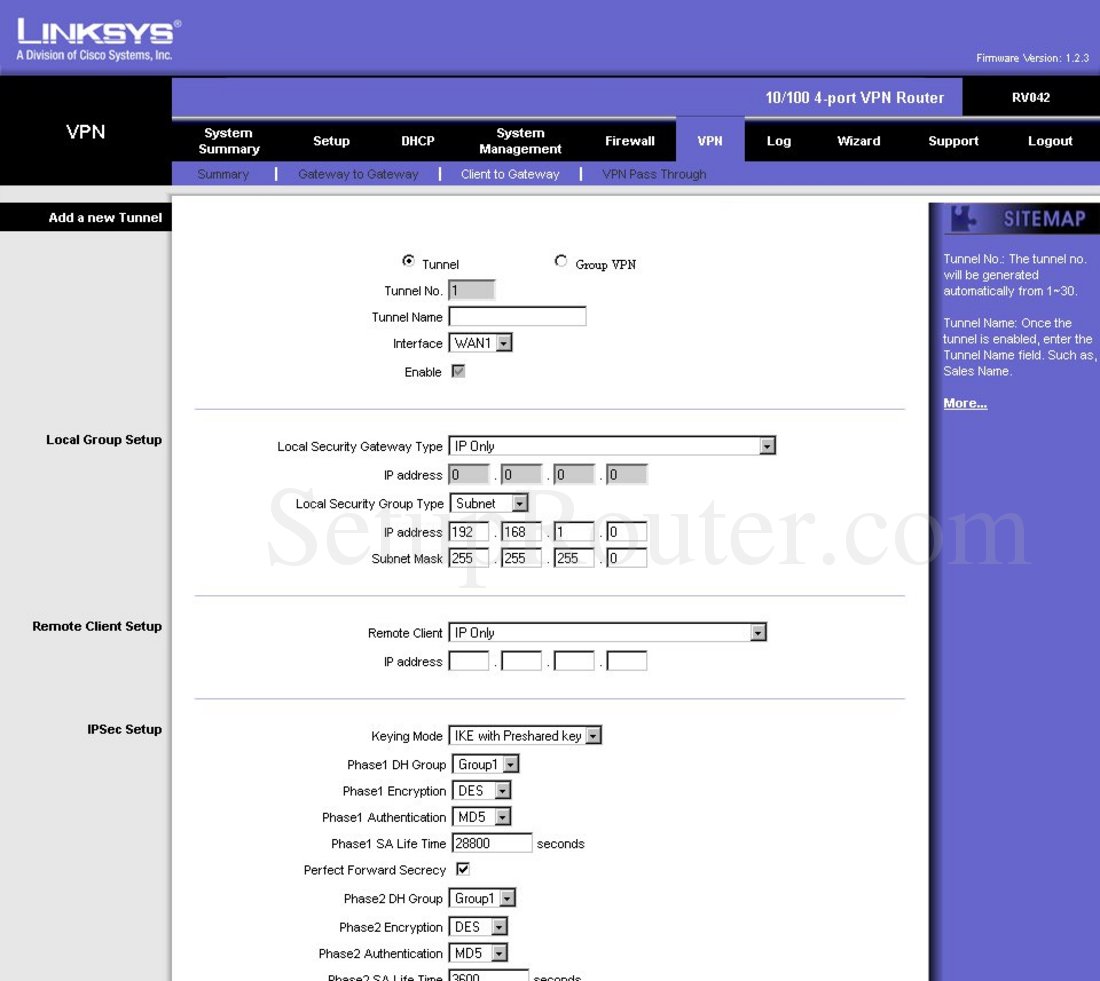The height and width of the screenshot is (981, 1100).
Task: Click the Add a new Tunnel heading
Action: click(105, 218)
